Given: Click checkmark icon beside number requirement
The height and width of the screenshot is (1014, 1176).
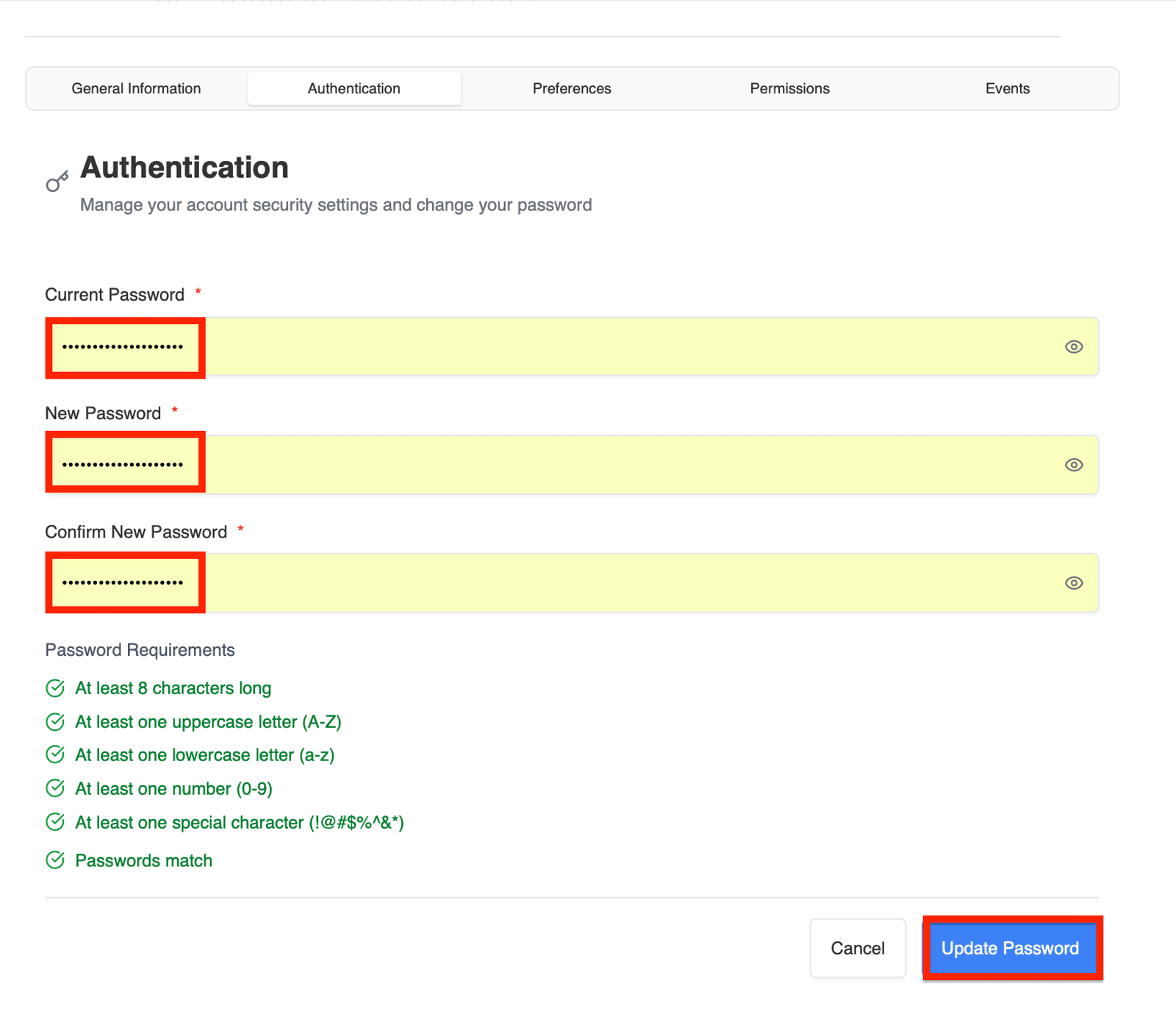Looking at the screenshot, I should pyautogui.click(x=55, y=788).
